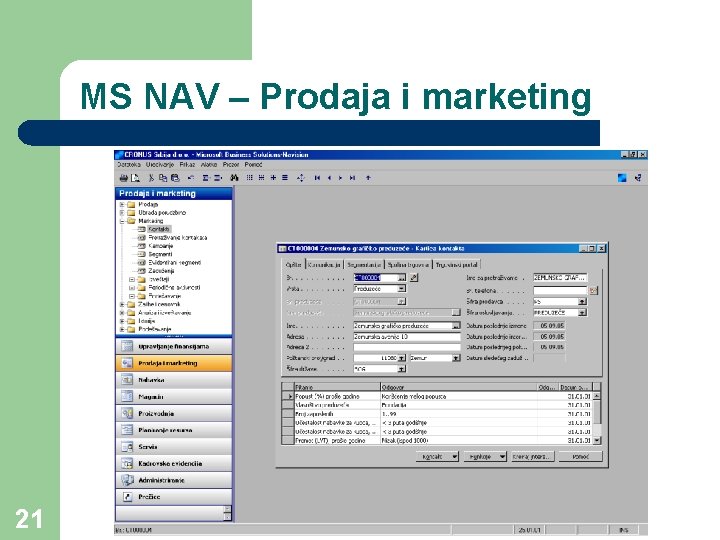This screenshot has height=540, width=720.
Task: Click the Pitanje column header
Action: pyautogui.click(x=337, y=387)
